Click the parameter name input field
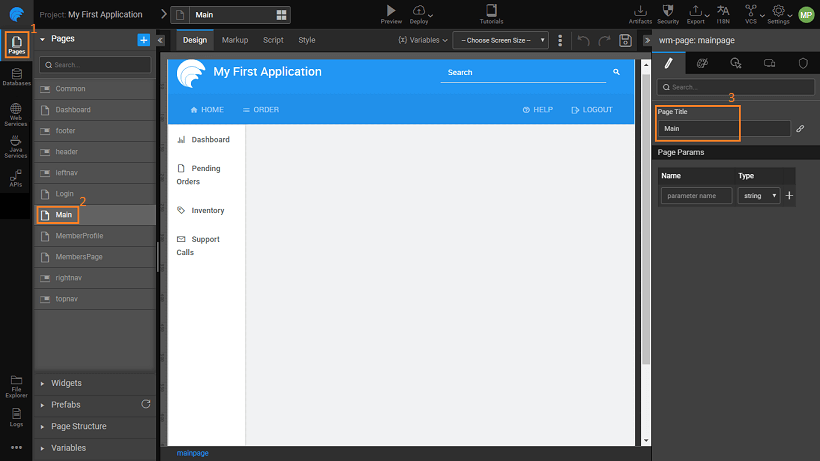 click(x=696, y=196)
